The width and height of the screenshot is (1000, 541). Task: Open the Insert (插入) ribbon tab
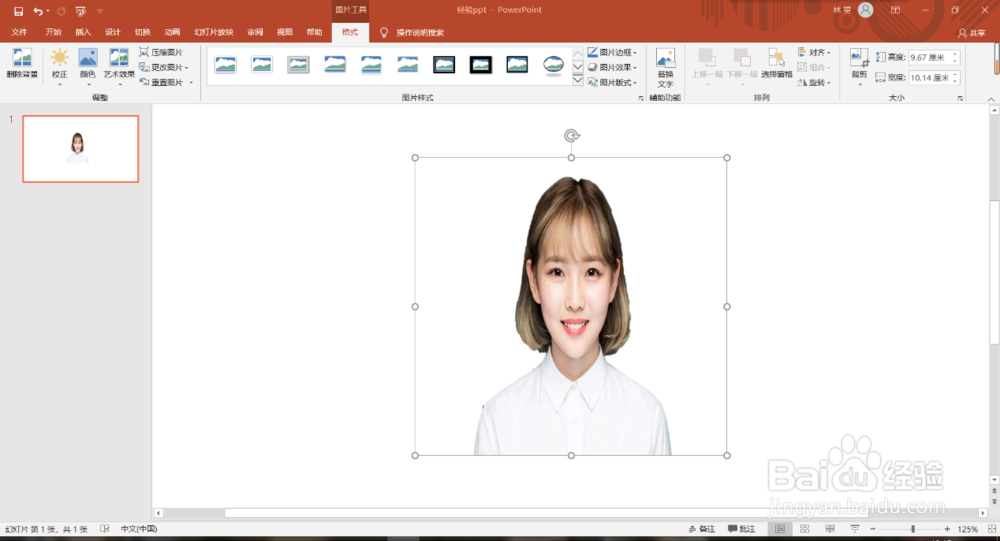point(83,32)
